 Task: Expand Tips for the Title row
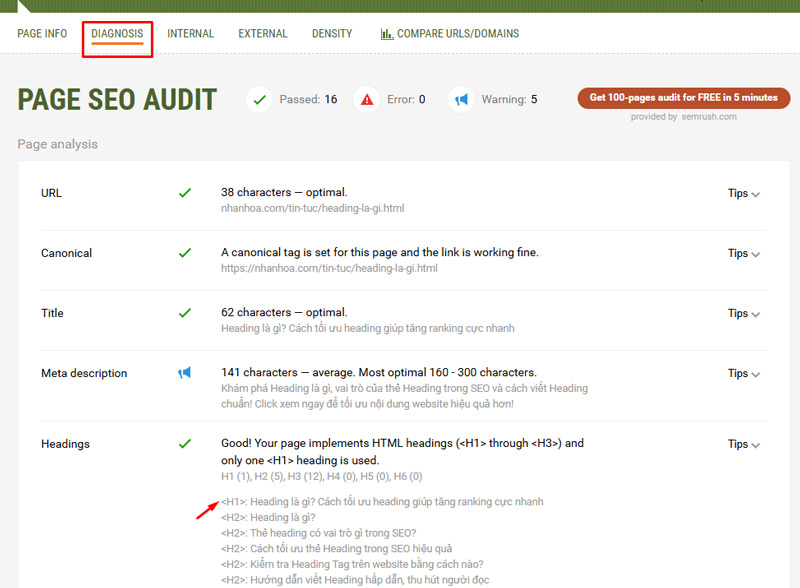click(x=743, y=314)
